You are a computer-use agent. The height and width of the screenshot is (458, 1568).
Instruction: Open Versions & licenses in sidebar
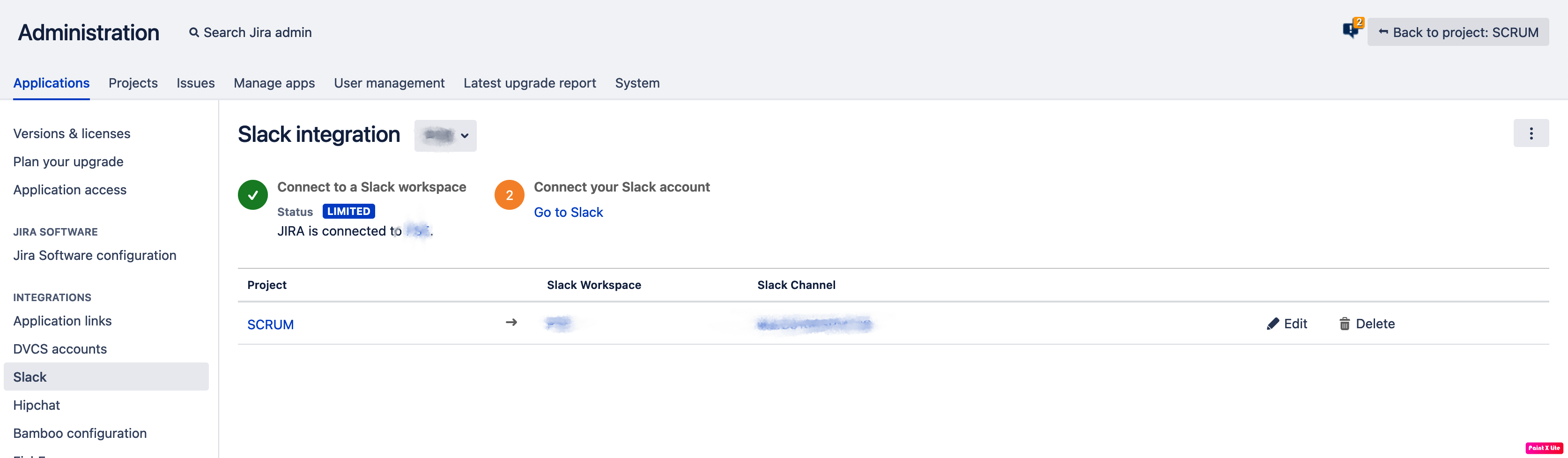click(x=72, y=133)
